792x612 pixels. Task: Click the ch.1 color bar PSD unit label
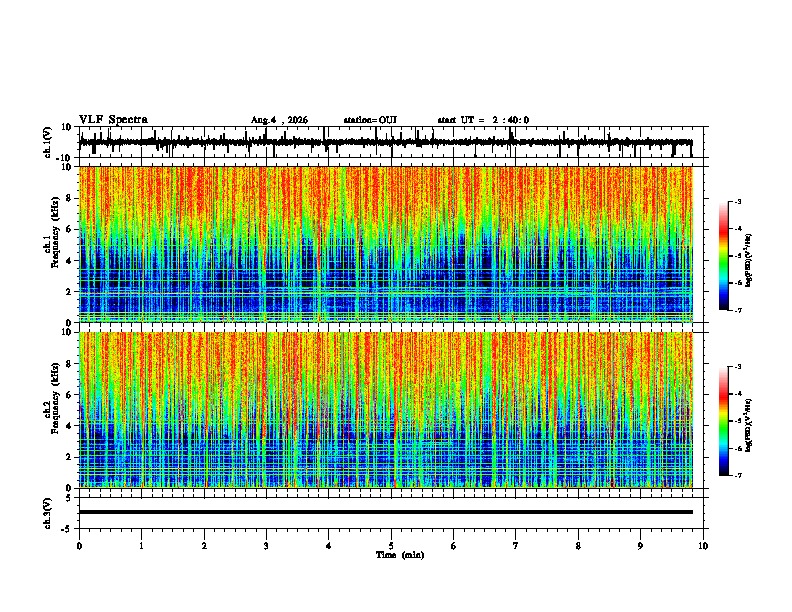coord(748,261)
